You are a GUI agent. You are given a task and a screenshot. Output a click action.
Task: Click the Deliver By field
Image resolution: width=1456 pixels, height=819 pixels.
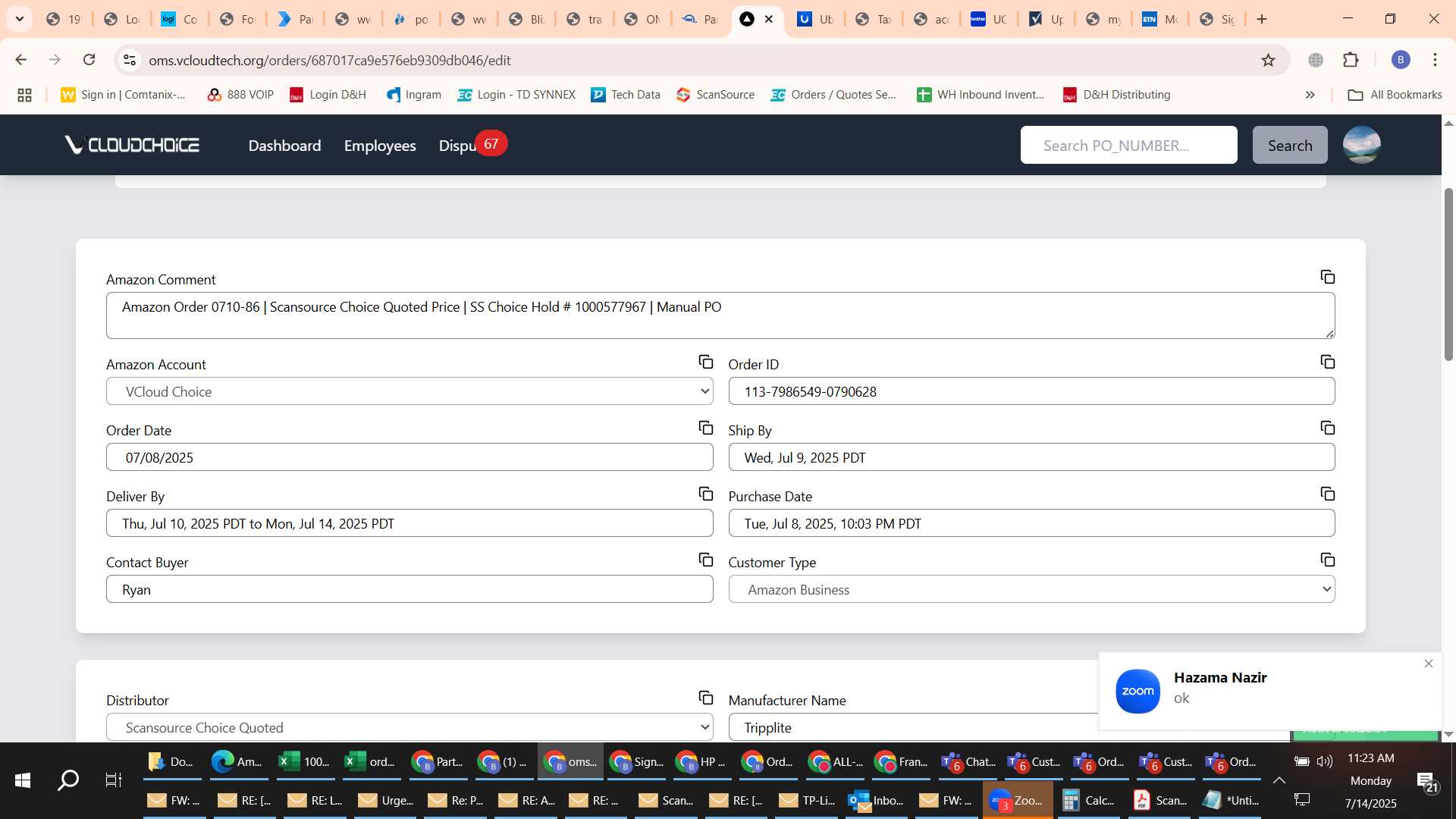[409, 523]
